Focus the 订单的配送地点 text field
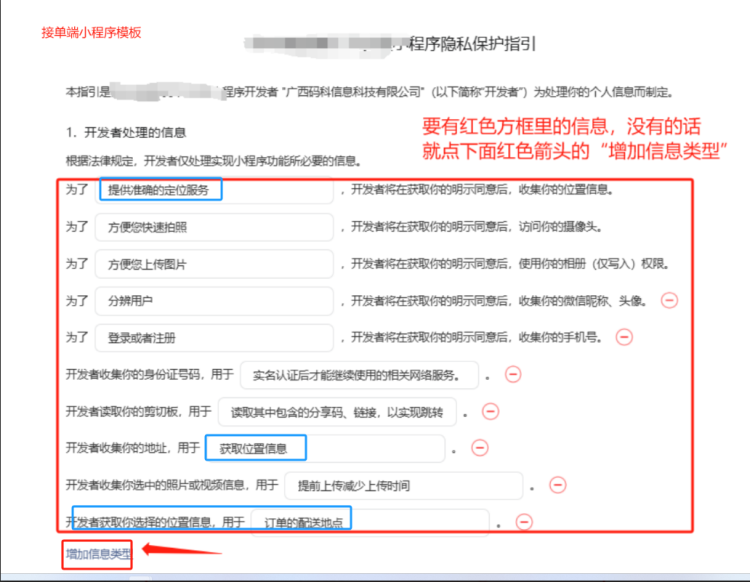The width and height of the screenshot is (750, 582). 368,522
